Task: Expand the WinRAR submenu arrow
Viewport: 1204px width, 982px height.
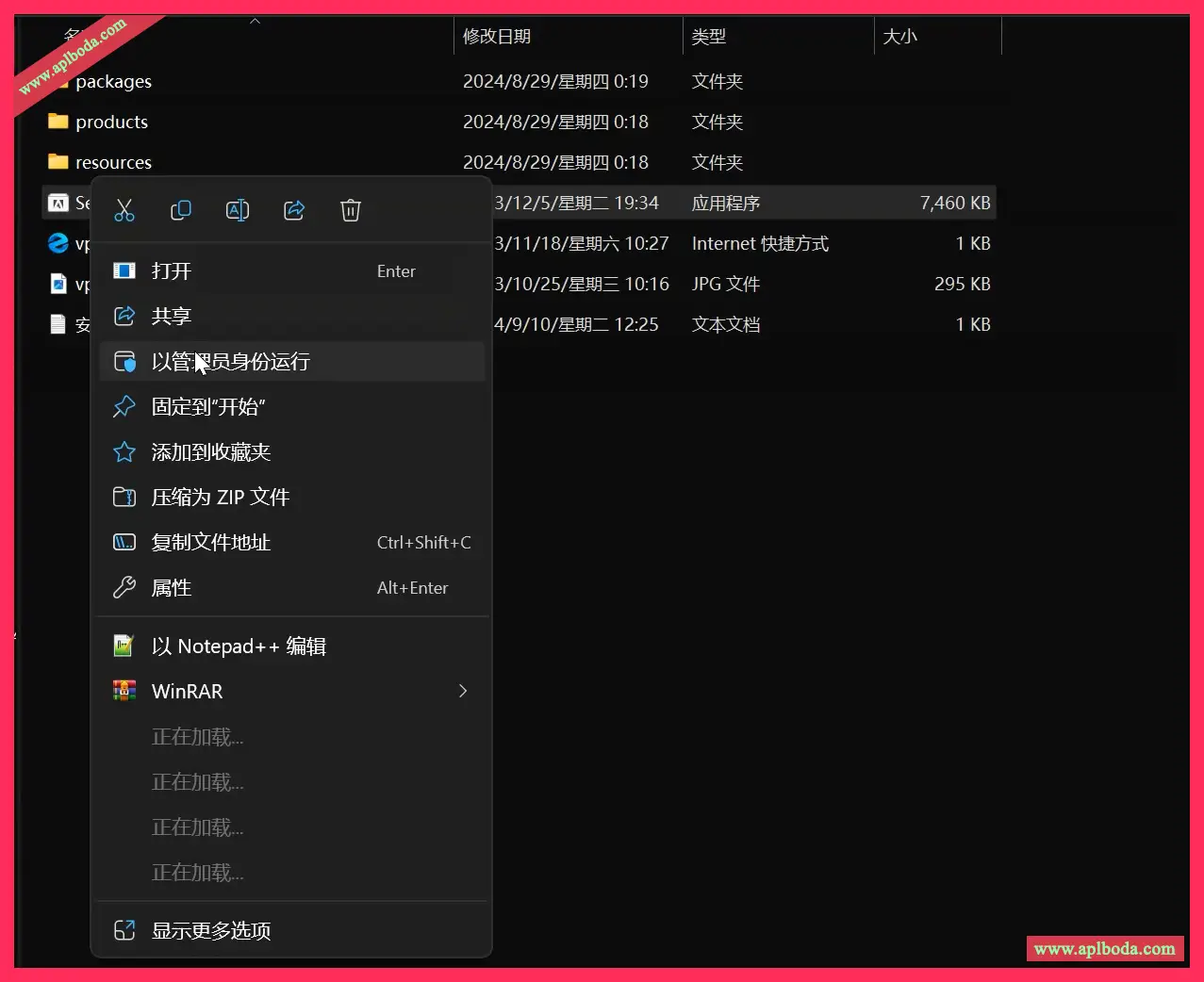Action: [x=463, y=691]
